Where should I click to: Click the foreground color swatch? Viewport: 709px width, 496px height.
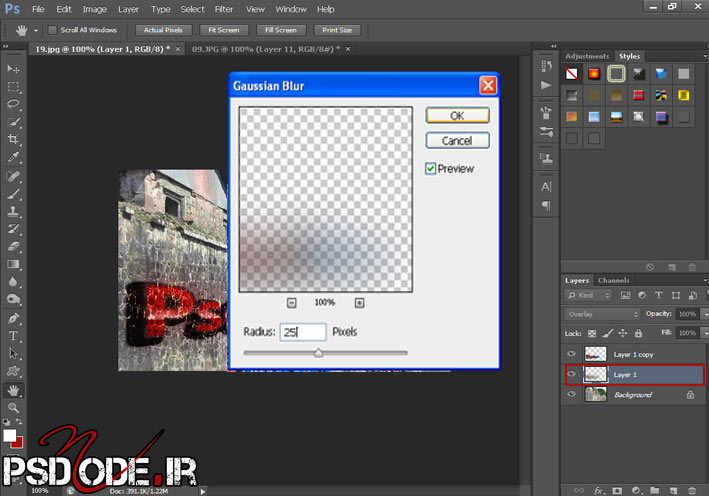[x=9, y=435]
